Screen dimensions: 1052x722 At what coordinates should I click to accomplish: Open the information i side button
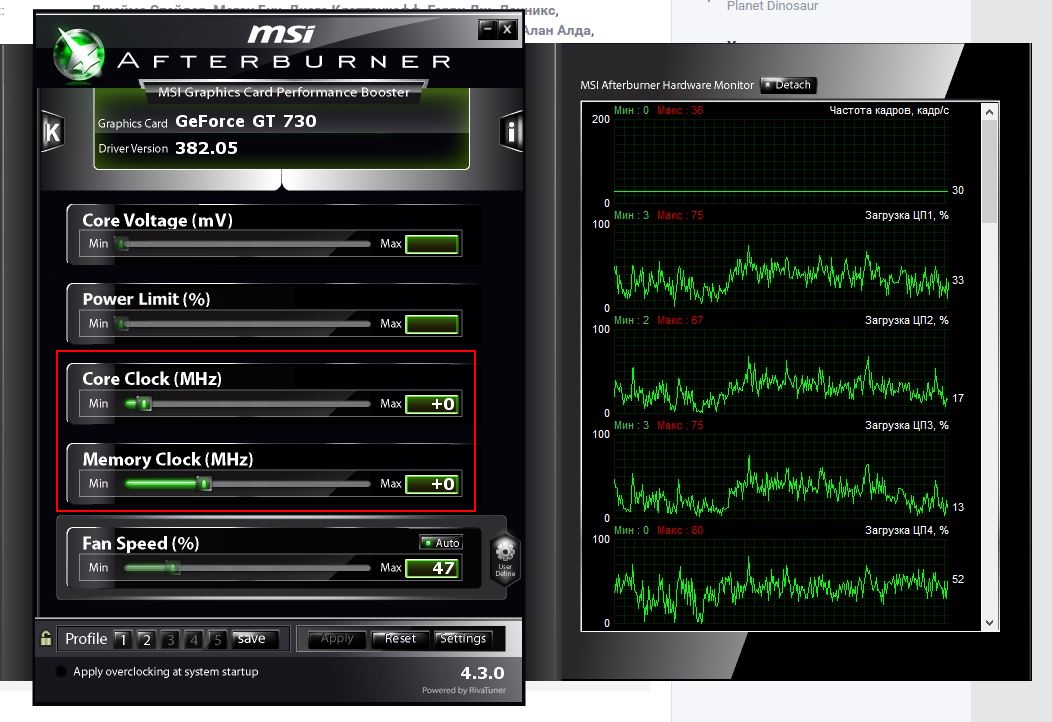click(x=511, y=131)
